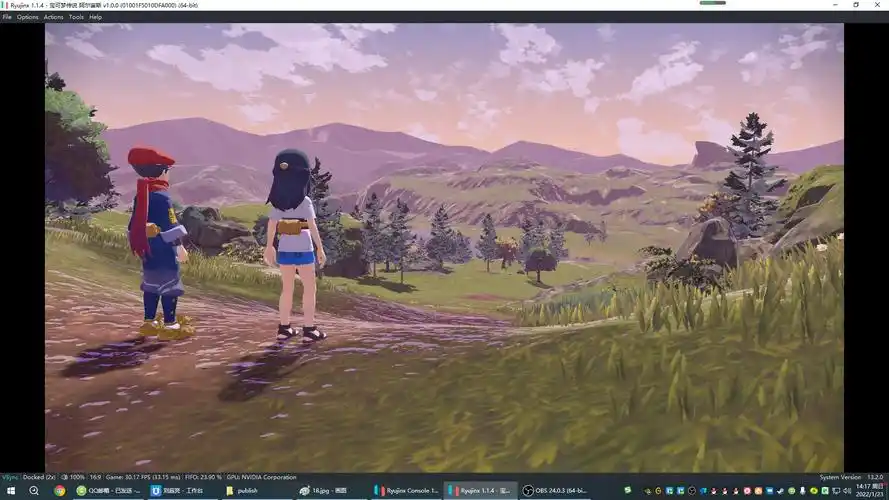Toggle VSync in the status bar
The image size is (889, 500).
10,477
